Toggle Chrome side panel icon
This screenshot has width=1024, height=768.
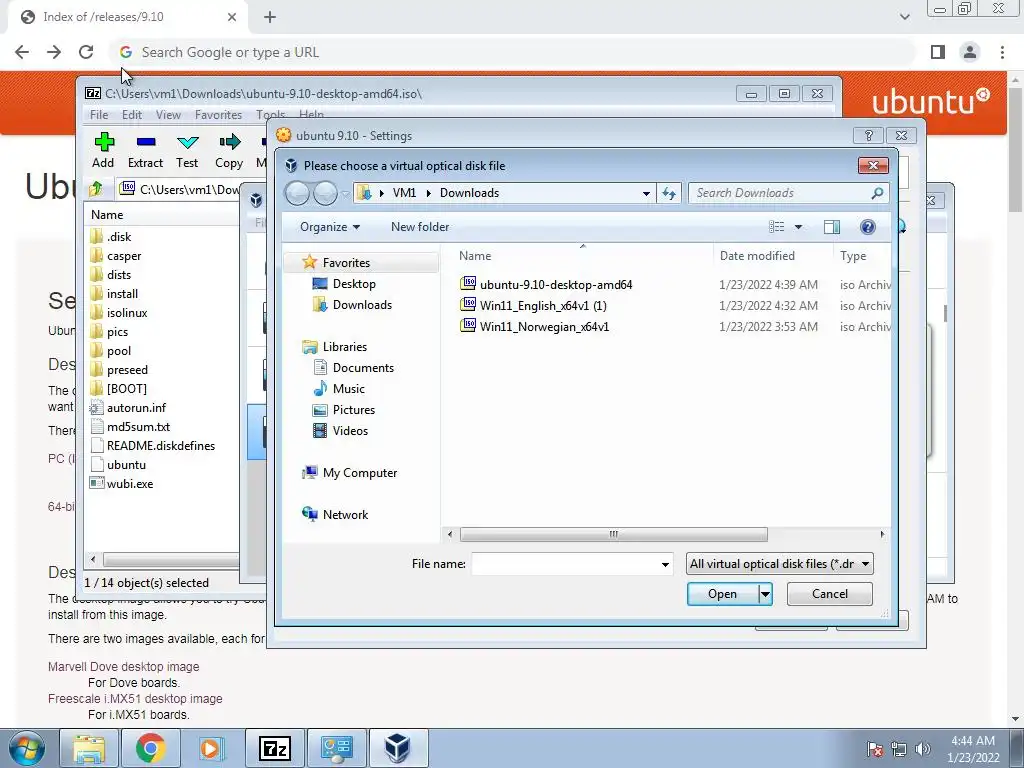[938, 52]
